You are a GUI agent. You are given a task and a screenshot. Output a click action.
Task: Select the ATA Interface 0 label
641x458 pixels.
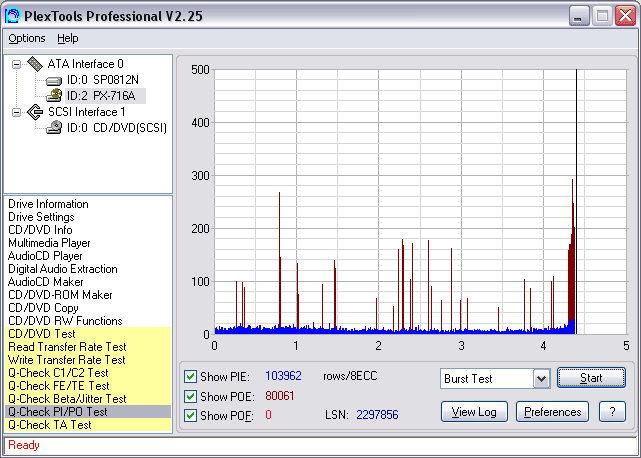tap(85, 64)
